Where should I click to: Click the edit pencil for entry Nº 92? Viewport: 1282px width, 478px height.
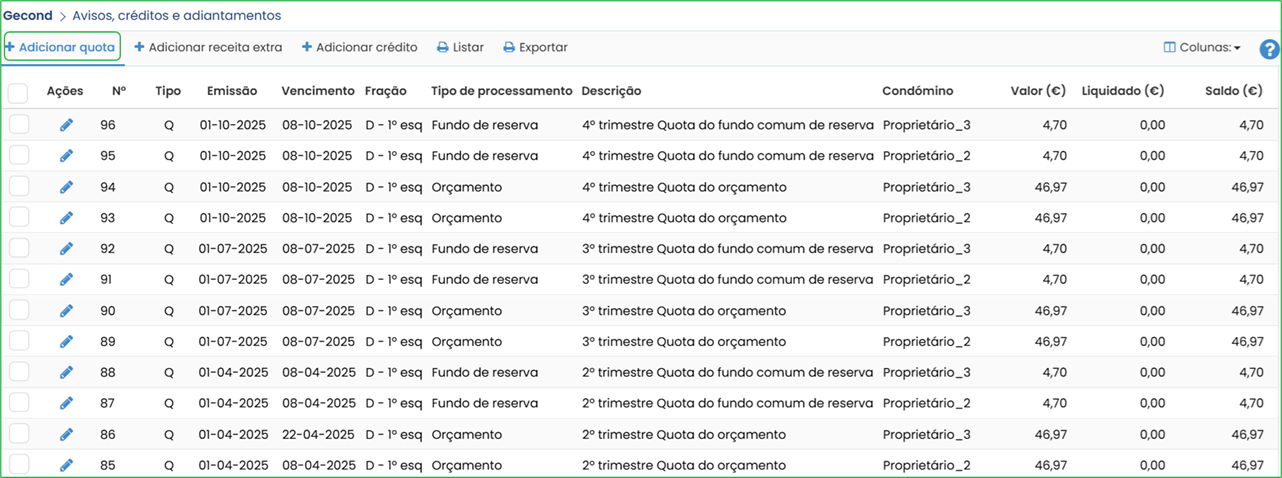[x=67, y=249]
